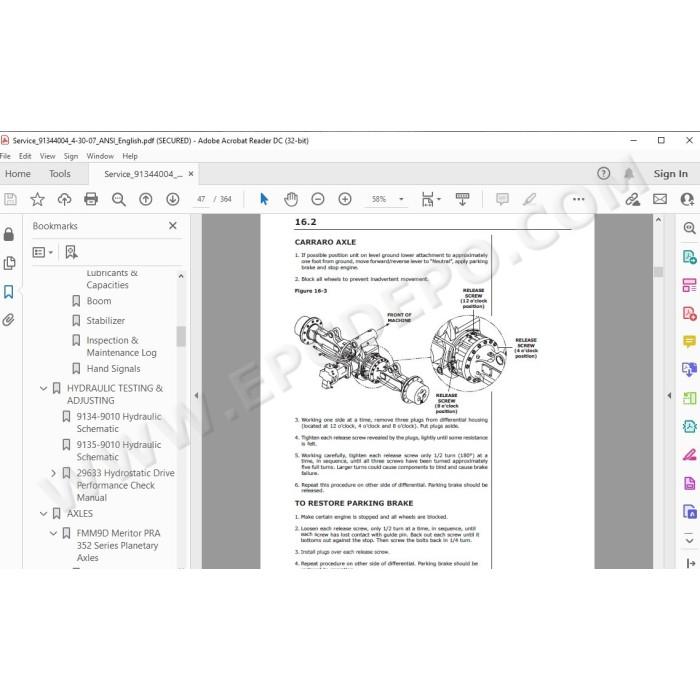The width and height of the screenshot is (700, 700).
Task: Open the View menu
Action: [47, 156]
